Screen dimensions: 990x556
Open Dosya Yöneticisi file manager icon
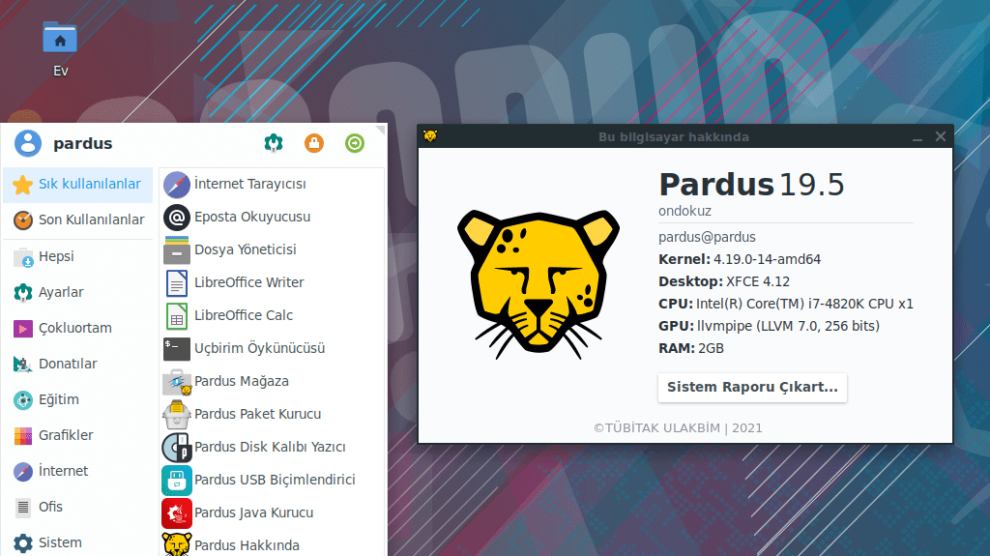coord(176,250)
